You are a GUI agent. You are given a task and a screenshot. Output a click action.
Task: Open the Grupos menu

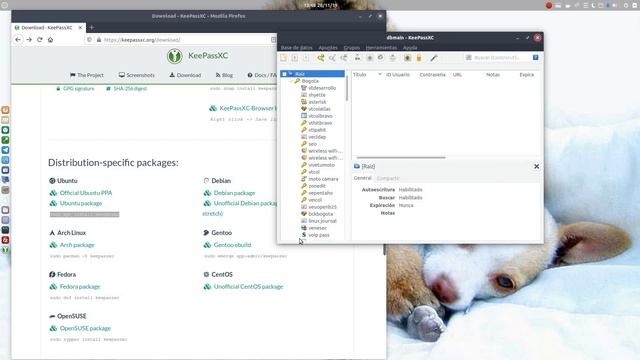pyautogui.click(x=351, y=48)
